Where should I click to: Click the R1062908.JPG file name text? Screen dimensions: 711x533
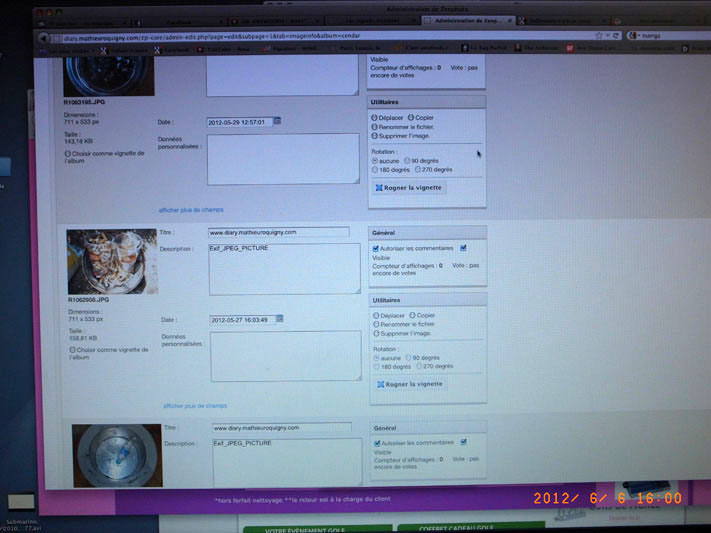coord(88,300)
